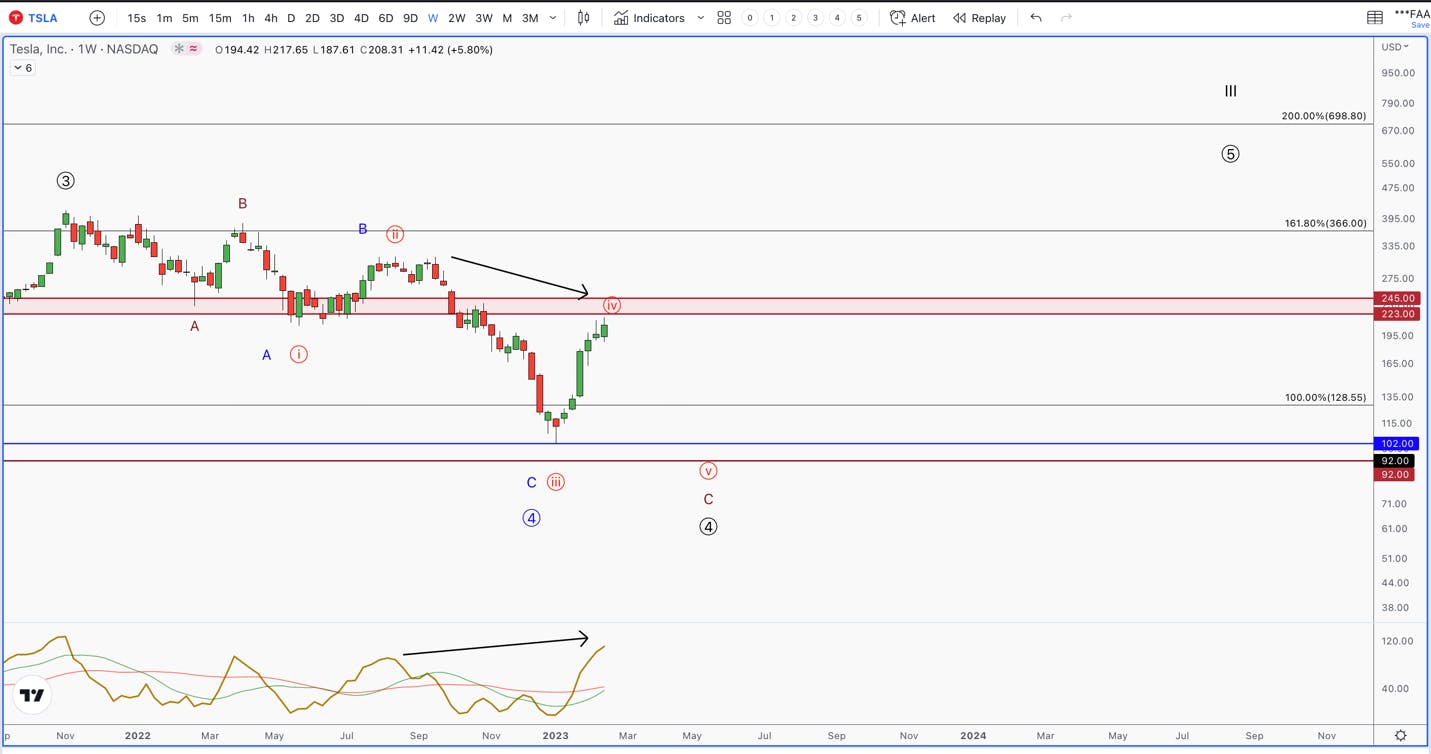Click the circled 5 layout button

click(858, 18)
